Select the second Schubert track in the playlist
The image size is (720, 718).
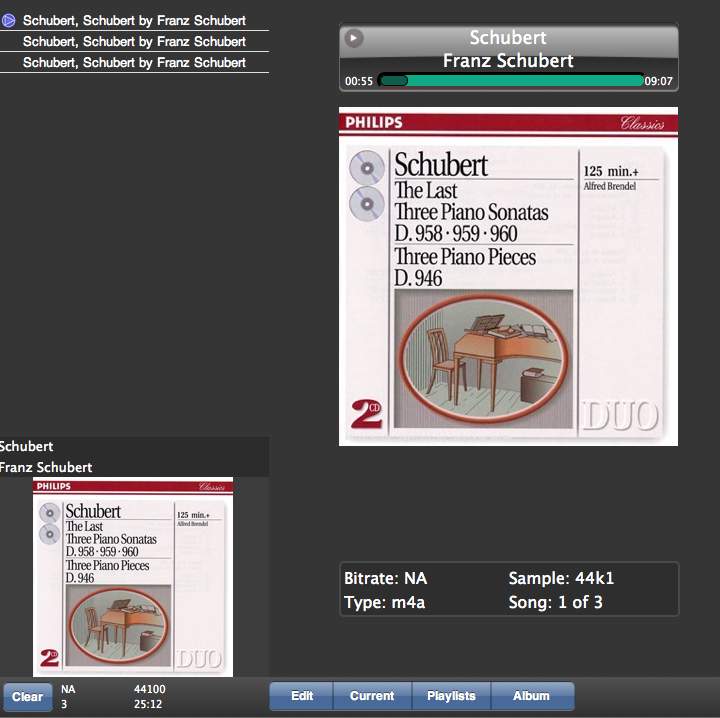(x=134, y=41)
